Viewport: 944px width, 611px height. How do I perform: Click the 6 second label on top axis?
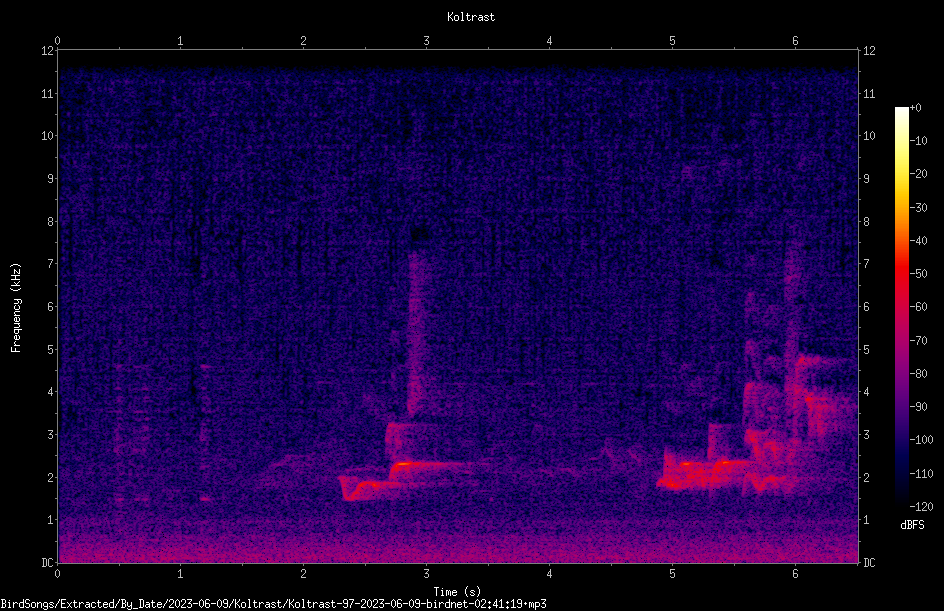pyautogui.click(x=795, y=40)
